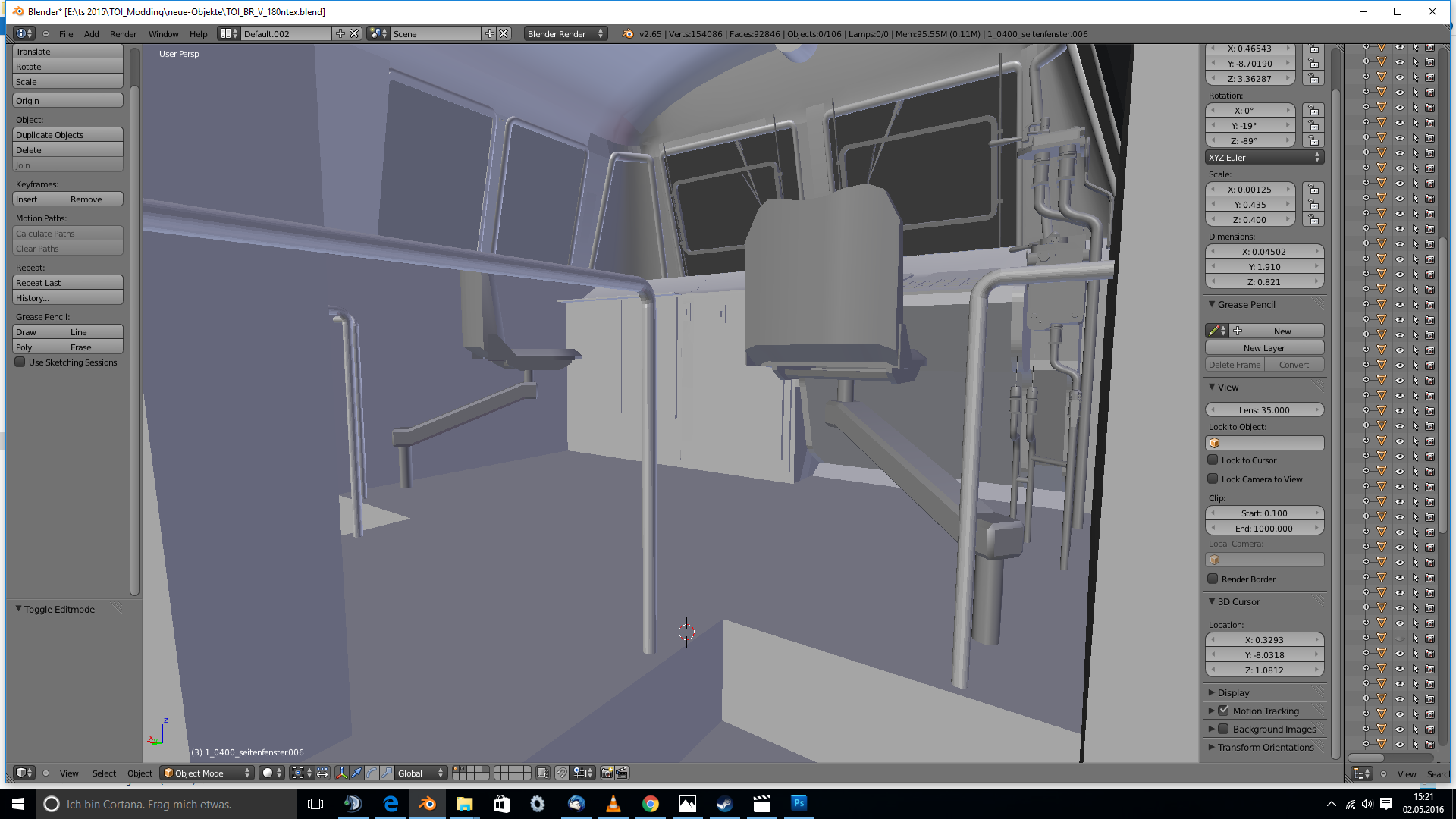Viewport: 1456px width, 819px height.
Task: Open the XYZ Euler rotation mode dropdown
Action: [x=1264, y=158]
